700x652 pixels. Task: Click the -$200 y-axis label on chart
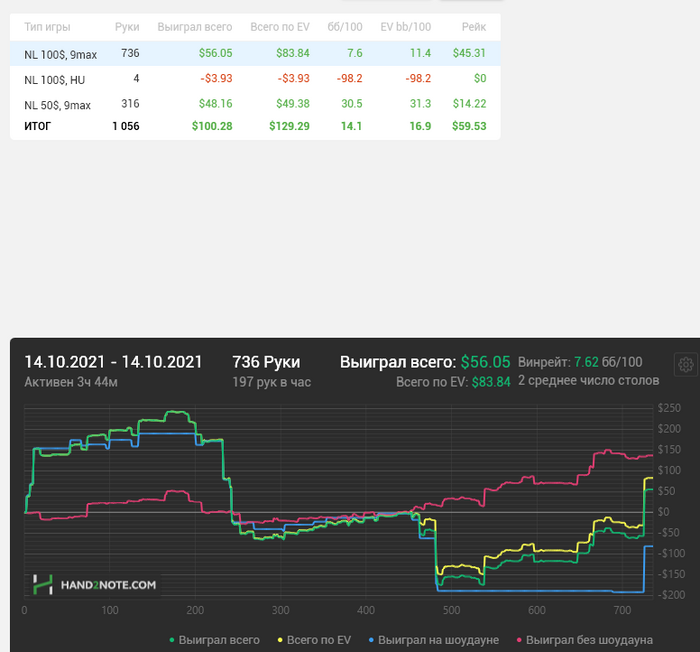671,595
